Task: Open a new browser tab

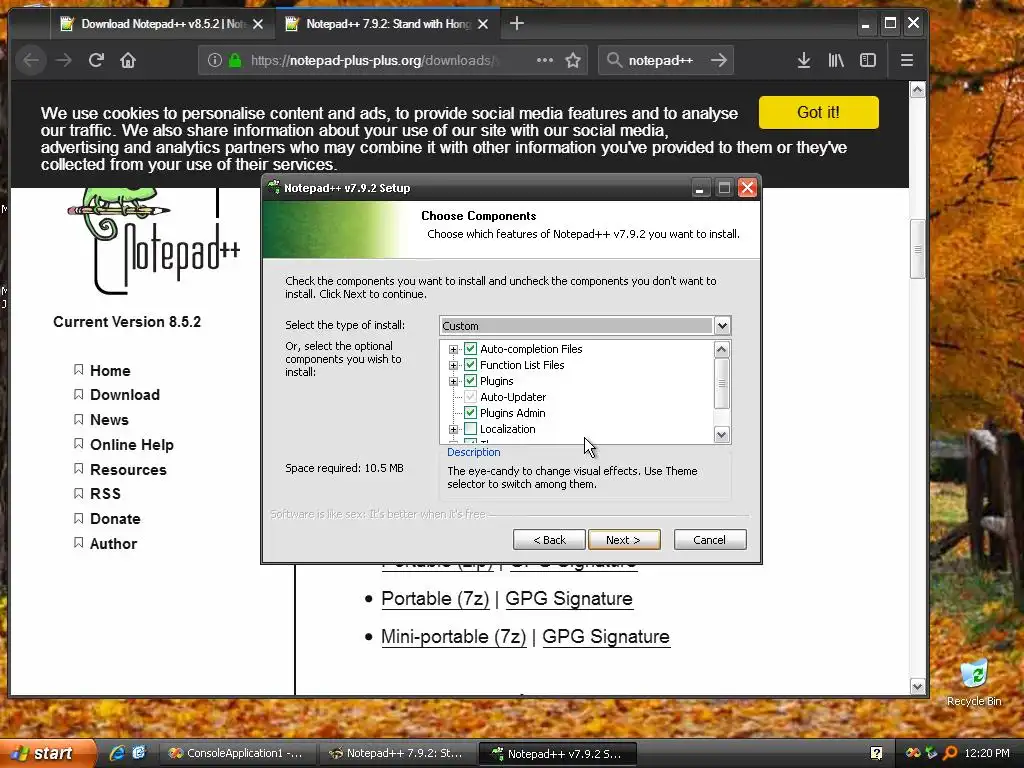Action: (517, 24)
